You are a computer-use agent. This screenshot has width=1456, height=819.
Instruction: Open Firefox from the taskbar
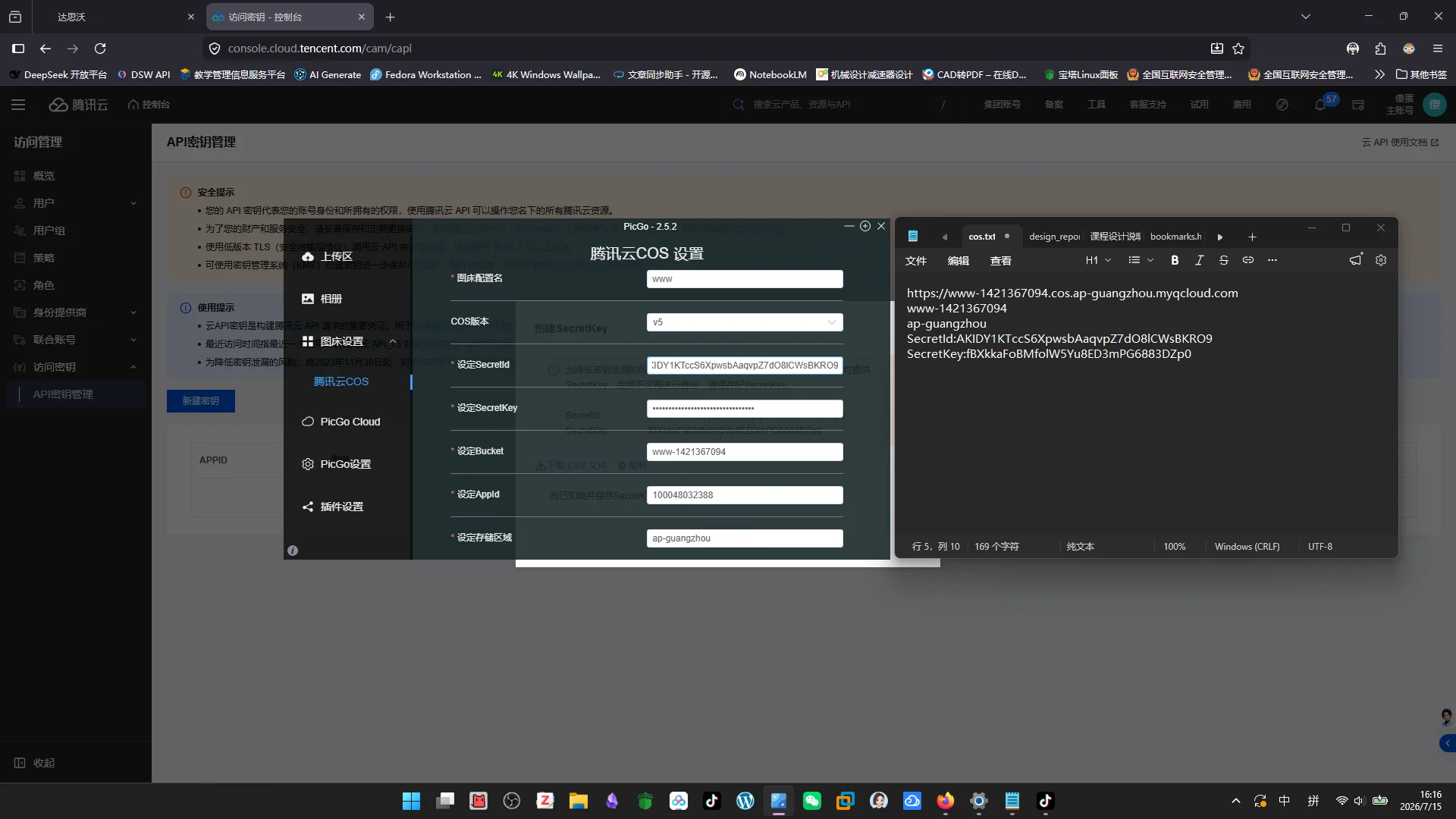tap(946, 801)
